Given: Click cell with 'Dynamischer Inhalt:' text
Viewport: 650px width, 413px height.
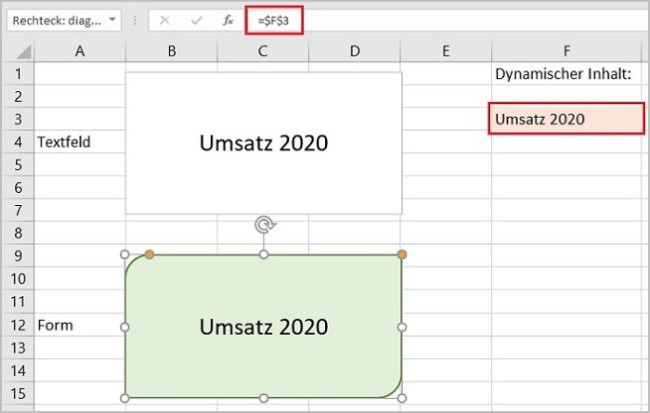Looking at the screenshot, I should pyautogui.click(x=567, y=74).
